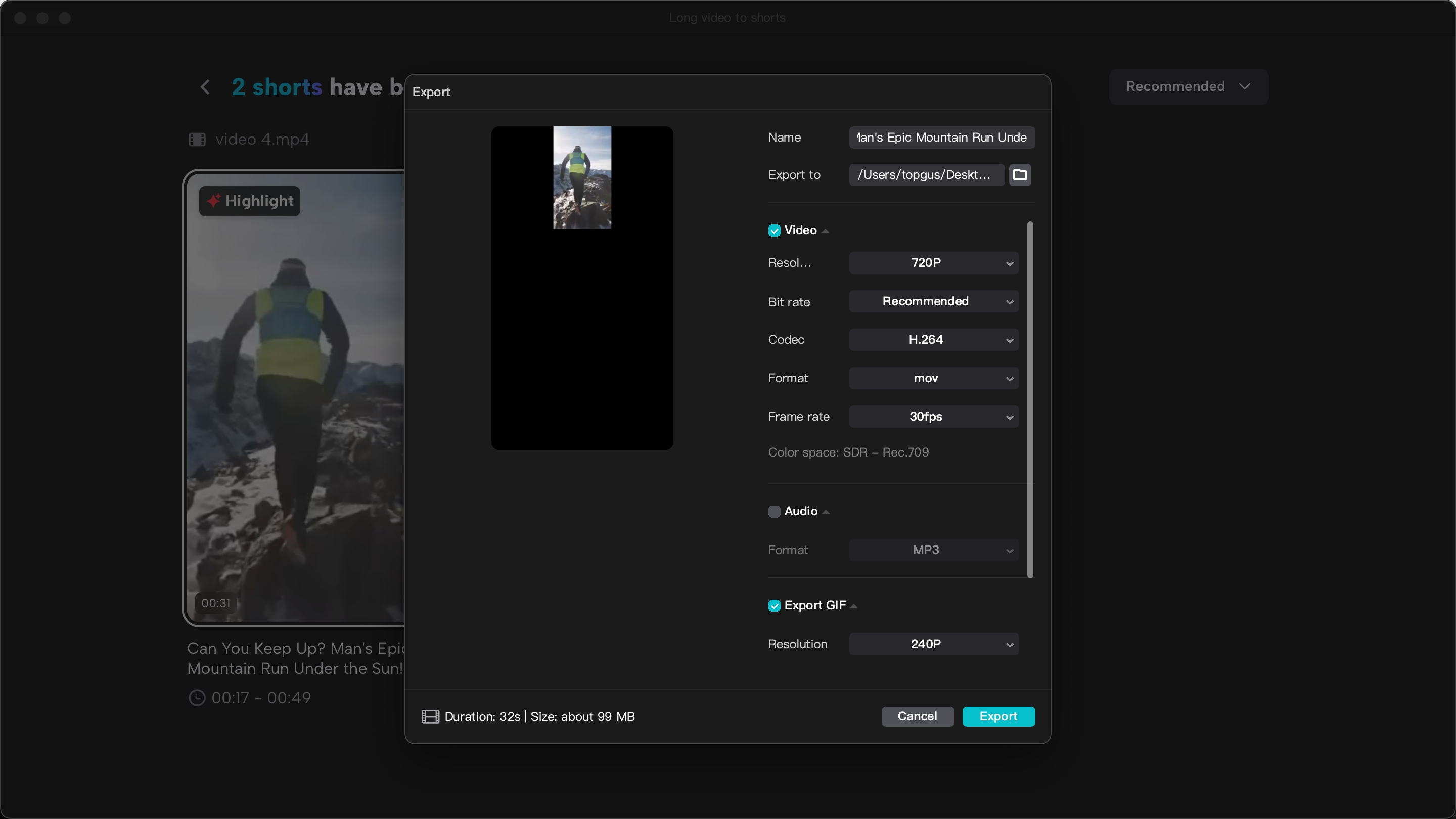Click the Export button to save
This screenshot has width=1456, height=819.
pos(998,716)
